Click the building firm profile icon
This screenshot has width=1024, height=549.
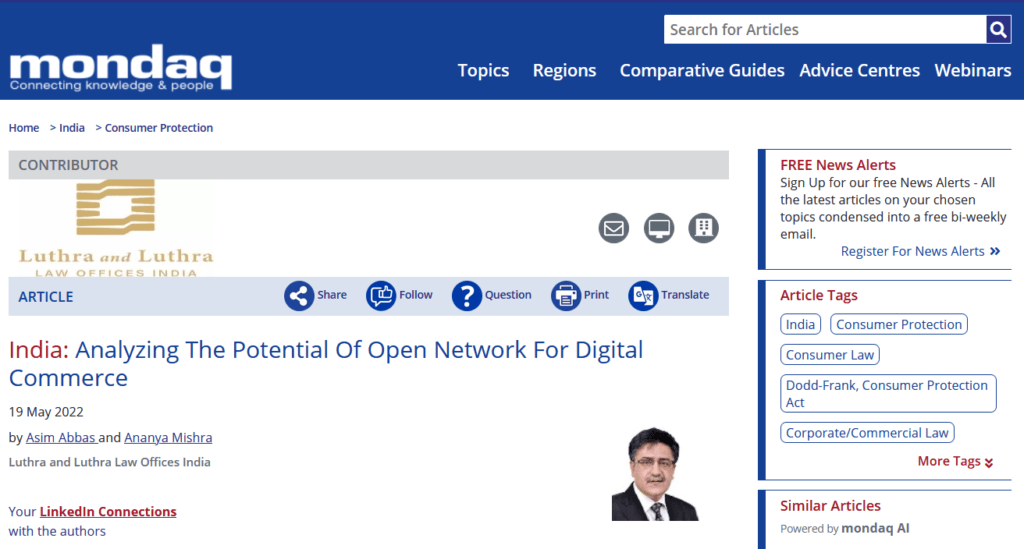(704, 228)
